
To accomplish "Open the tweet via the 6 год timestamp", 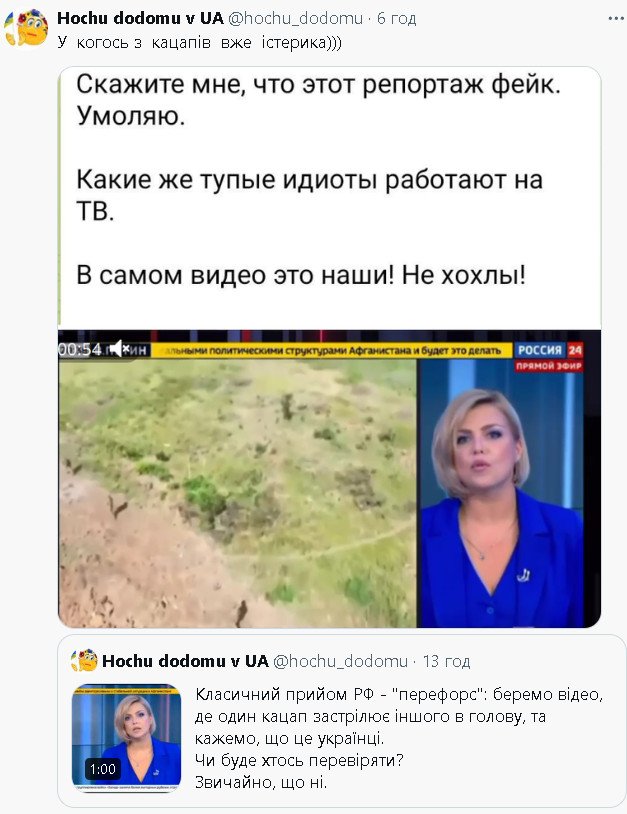I will tap(397, 18).
